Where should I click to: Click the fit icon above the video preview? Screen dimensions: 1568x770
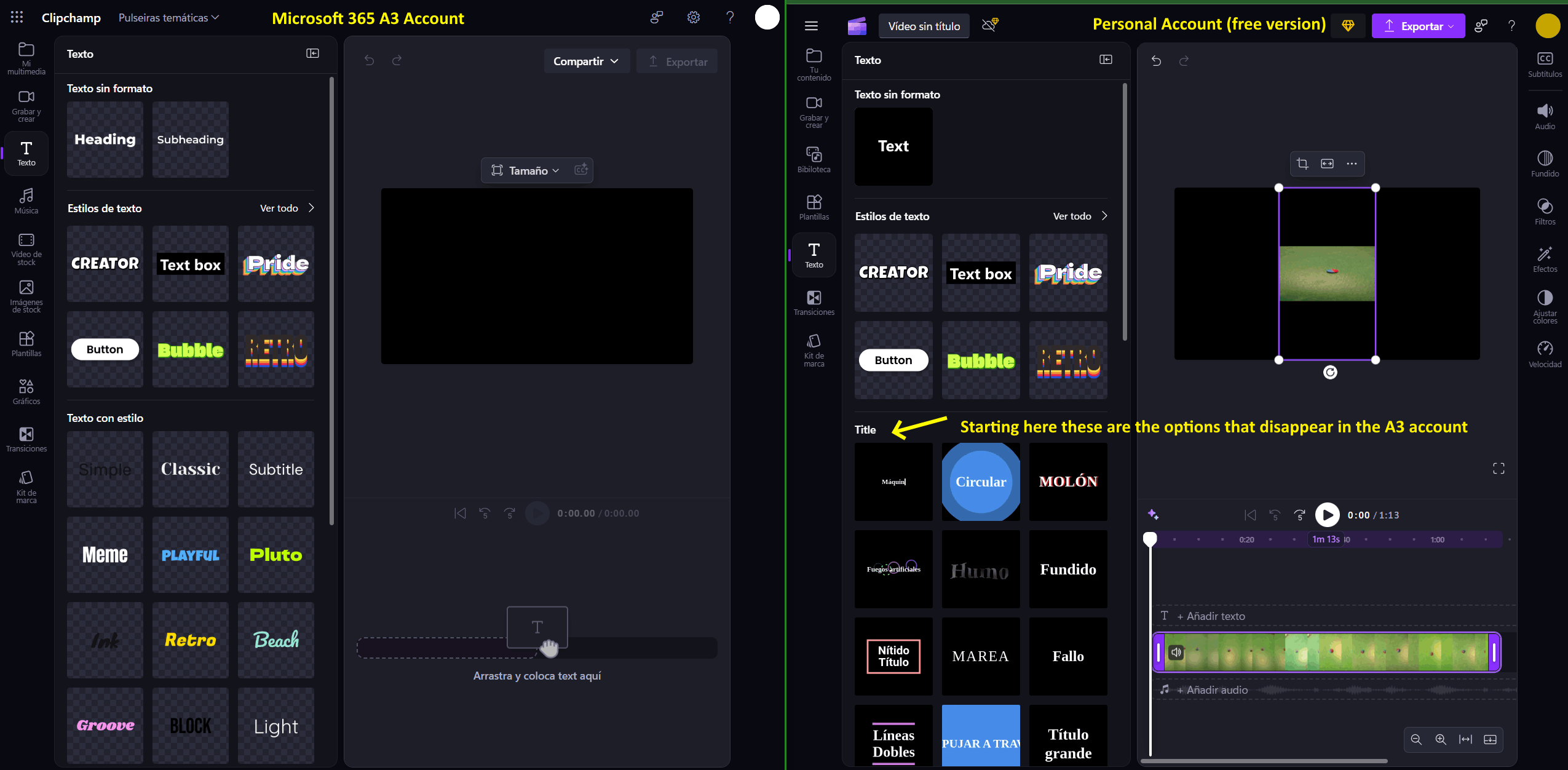tap(1327, 164)
